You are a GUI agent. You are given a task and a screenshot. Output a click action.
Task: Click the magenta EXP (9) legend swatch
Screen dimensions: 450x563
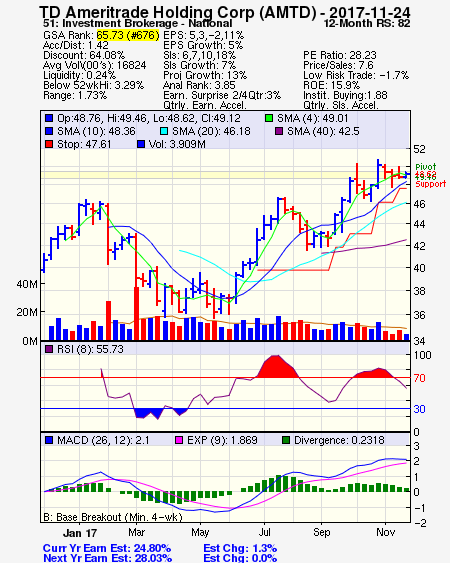coord(179,440)
